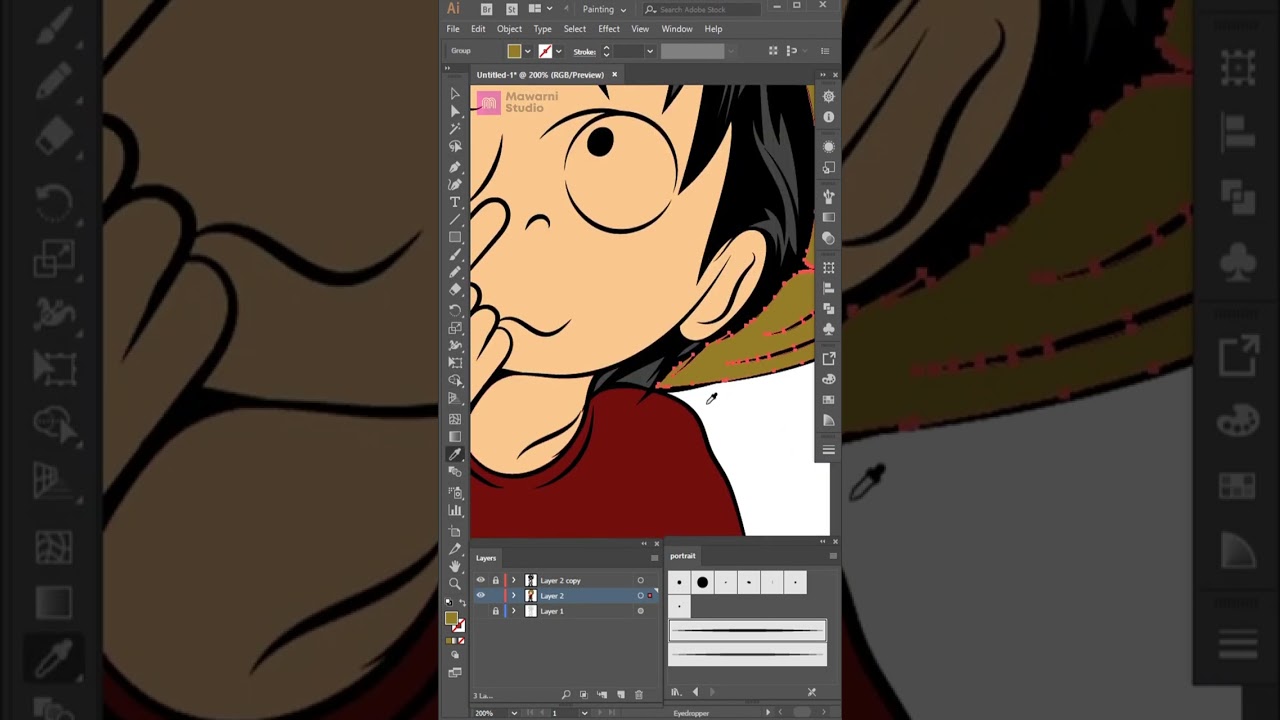Open Adobe Bridge via Br icon
This screenshot has height=720, width=1280.
tap(487, 9)
